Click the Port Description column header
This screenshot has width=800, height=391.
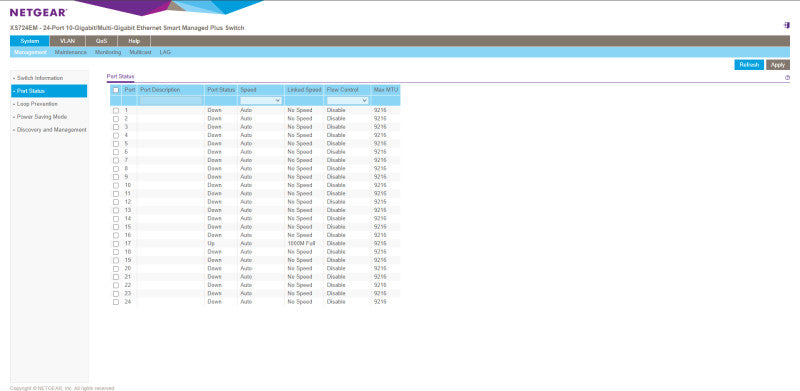tap(160, 90)
